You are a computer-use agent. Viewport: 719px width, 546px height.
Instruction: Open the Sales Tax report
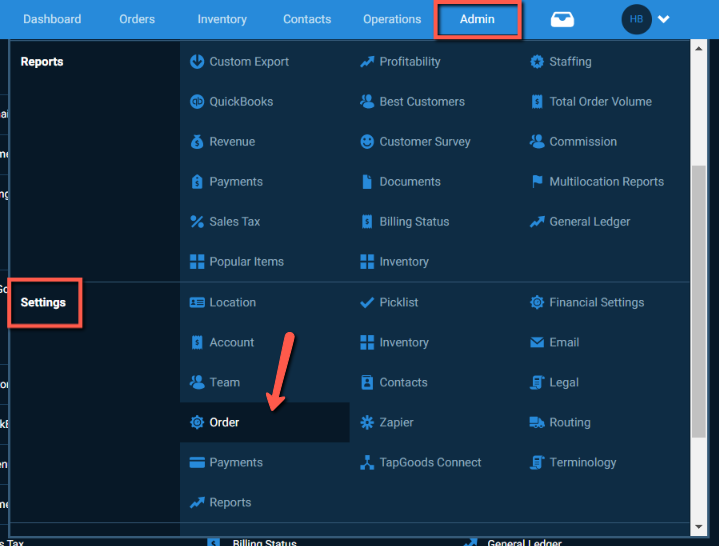tap(235, 222)
